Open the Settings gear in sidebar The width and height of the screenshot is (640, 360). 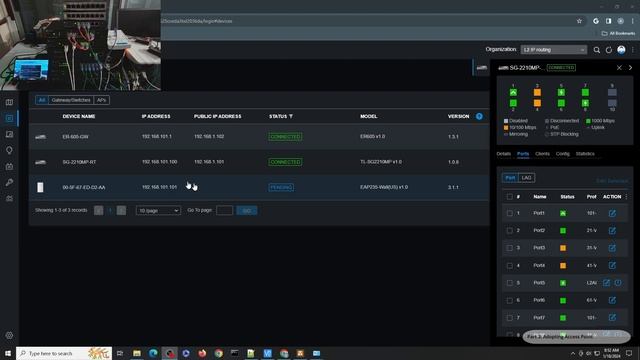[x=9, y=336]
